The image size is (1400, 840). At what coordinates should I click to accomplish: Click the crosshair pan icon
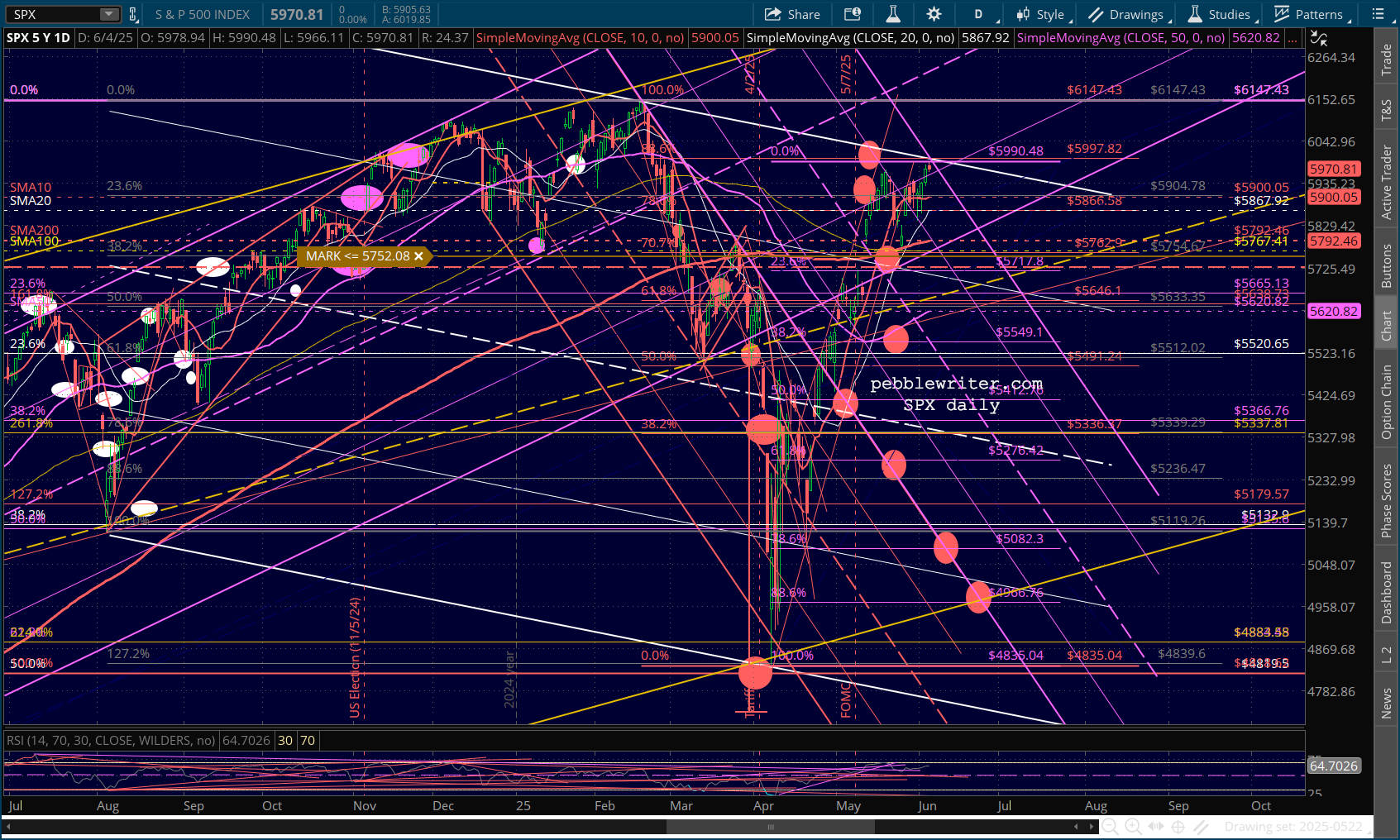(1178, 826)
